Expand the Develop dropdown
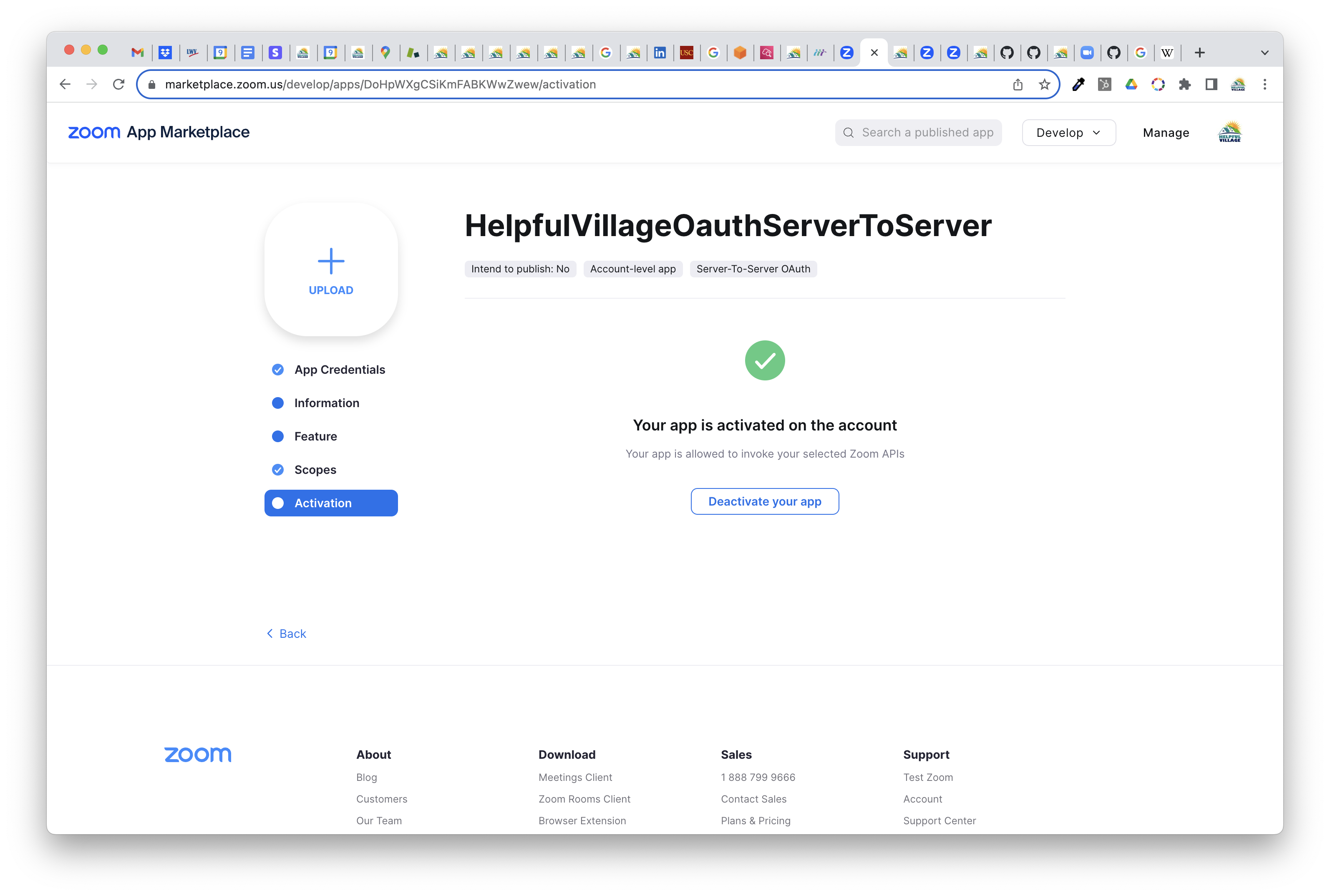Image resolution: width=1330 pixels, height=896 pixels. [1068, 133]
